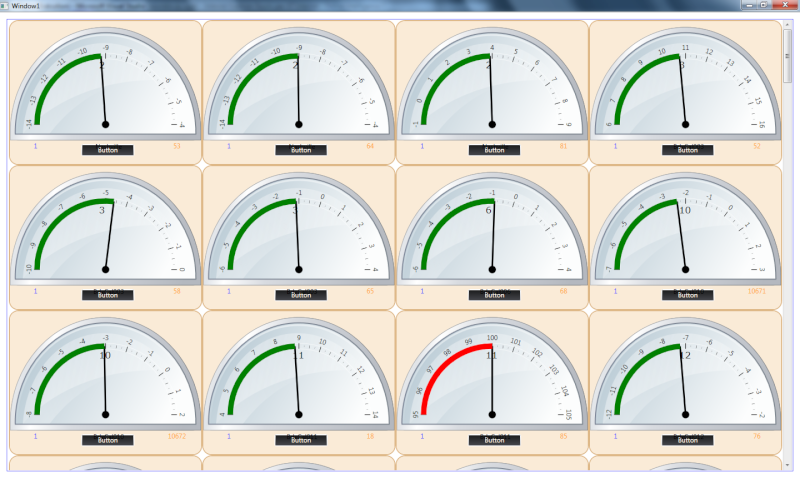Select the gauge scaled 4 to 14
This screenshot has width=800, height=478.
(x=299, y=374)
